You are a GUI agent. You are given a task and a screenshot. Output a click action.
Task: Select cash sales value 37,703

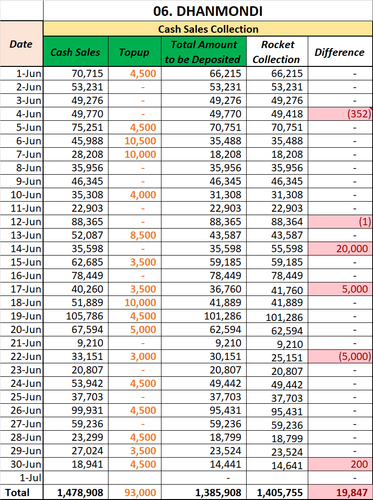(76, 397)
